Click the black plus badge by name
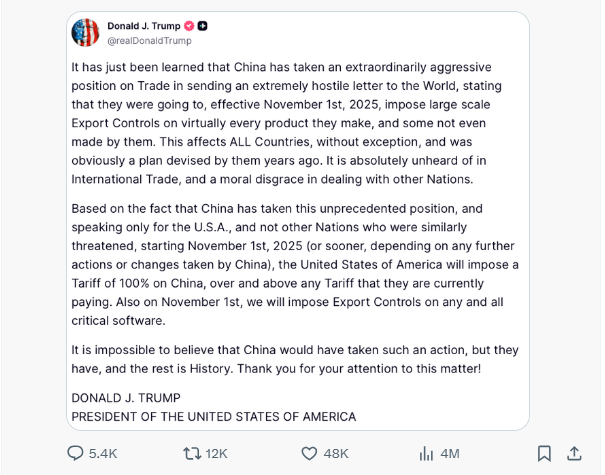Viewport: 605px width, 475px height. tap(203, 26)
